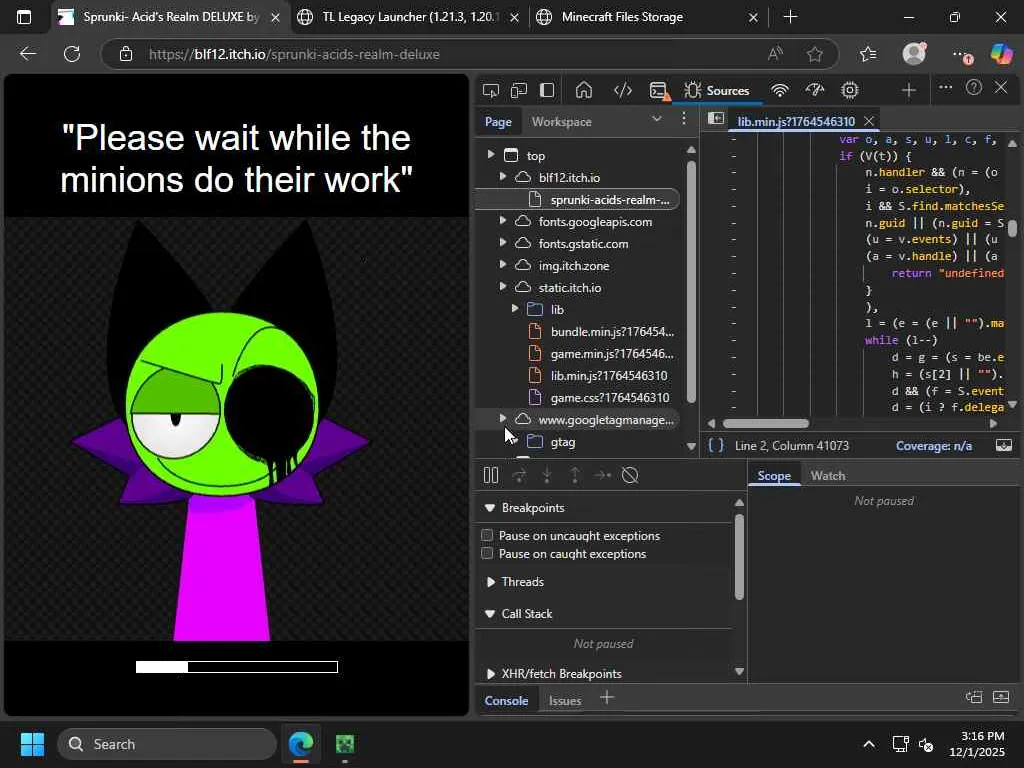
Task: Expand the top frame tree node
Action: pos(490,155)
